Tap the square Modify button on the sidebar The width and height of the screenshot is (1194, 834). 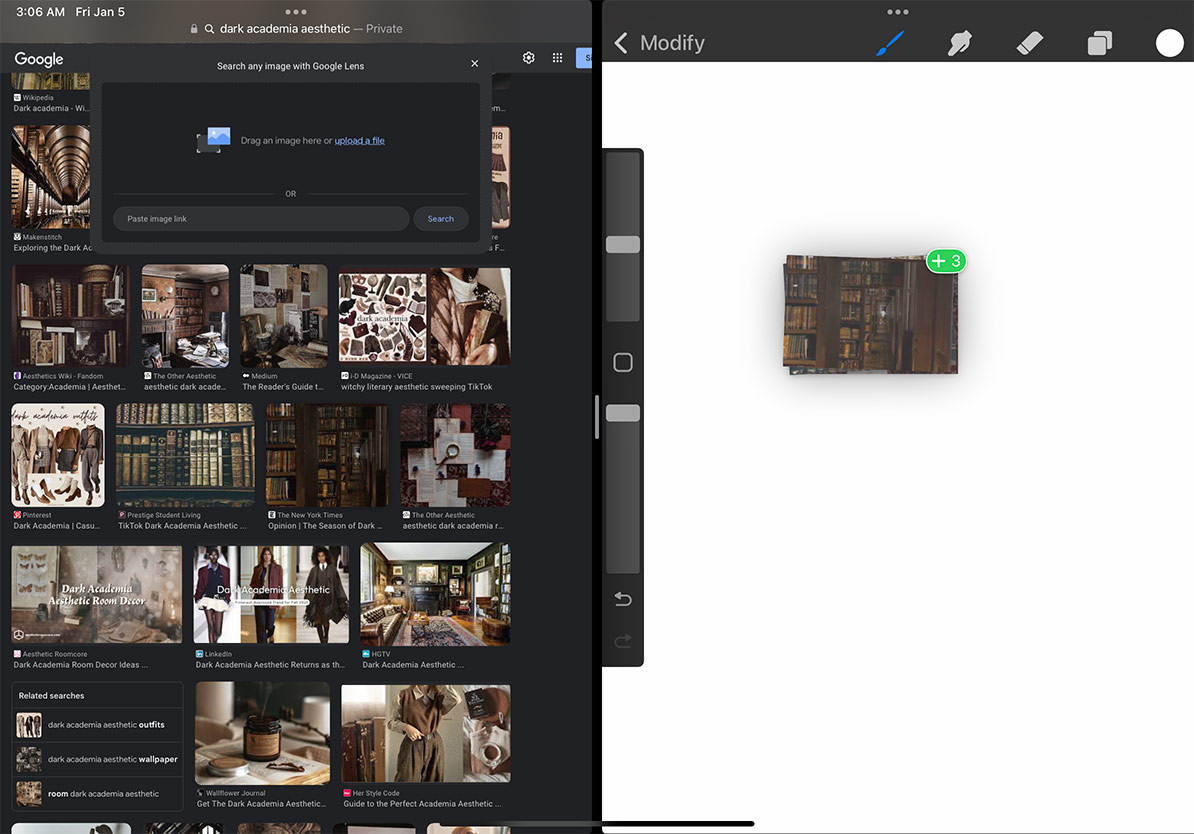[x=622, y=362]
